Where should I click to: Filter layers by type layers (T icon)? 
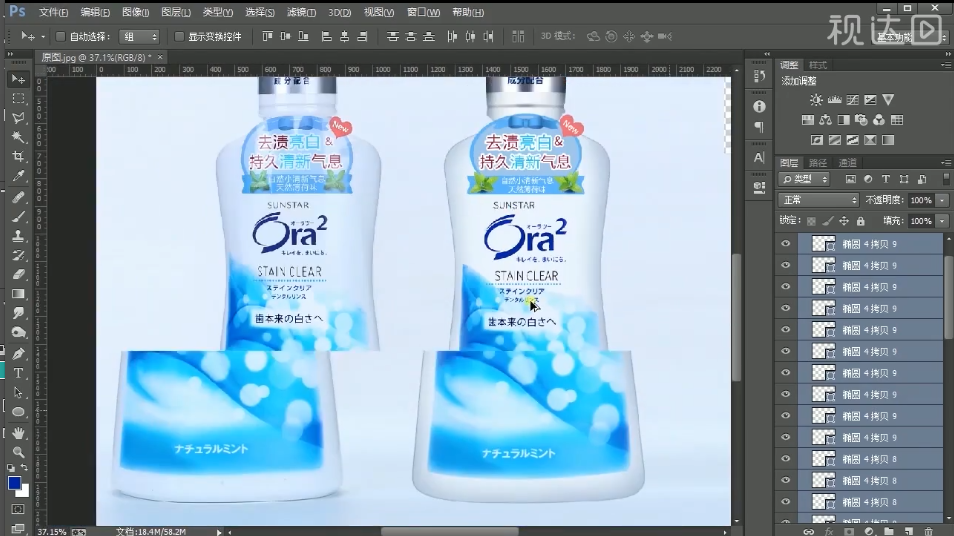pyautogui.click(x=886, y=179)
